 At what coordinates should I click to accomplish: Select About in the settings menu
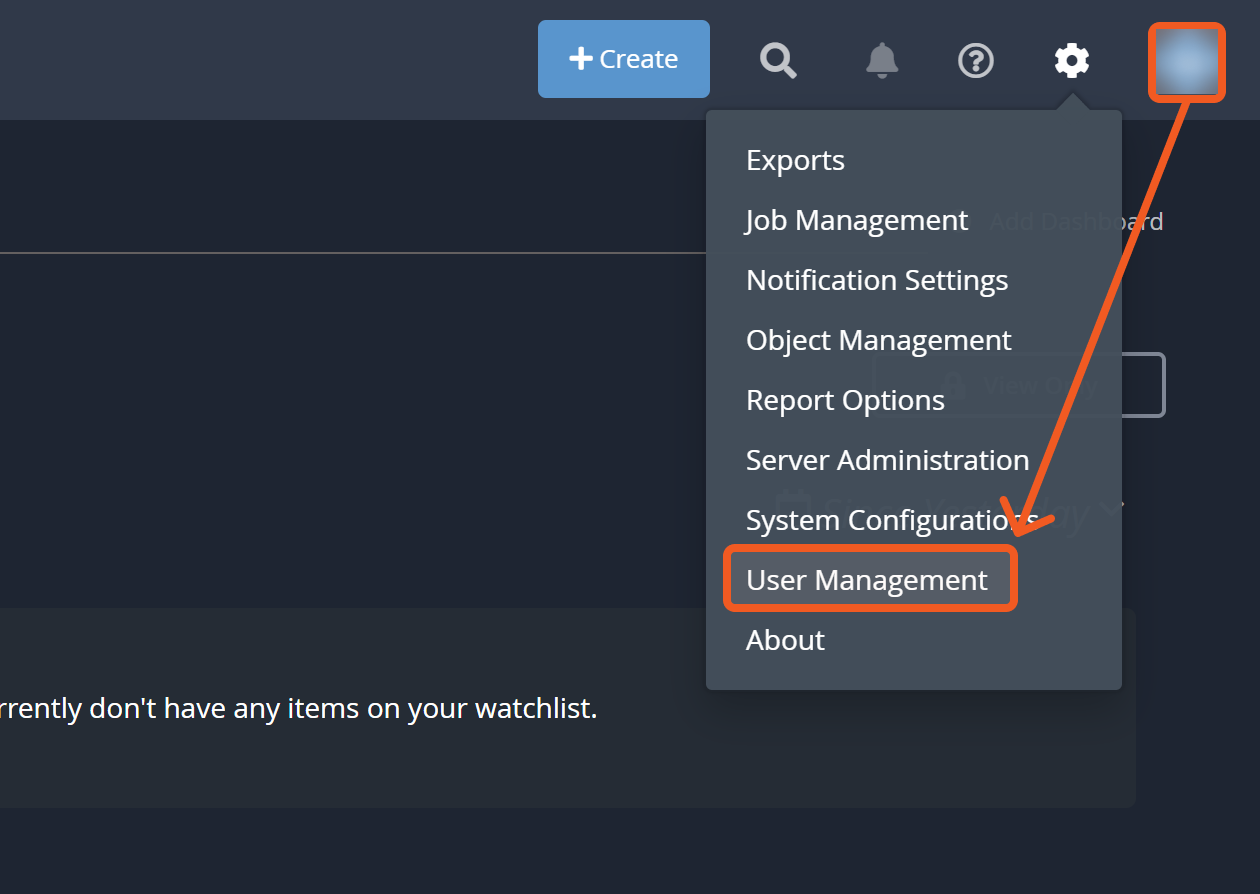(x=785, y=640)
